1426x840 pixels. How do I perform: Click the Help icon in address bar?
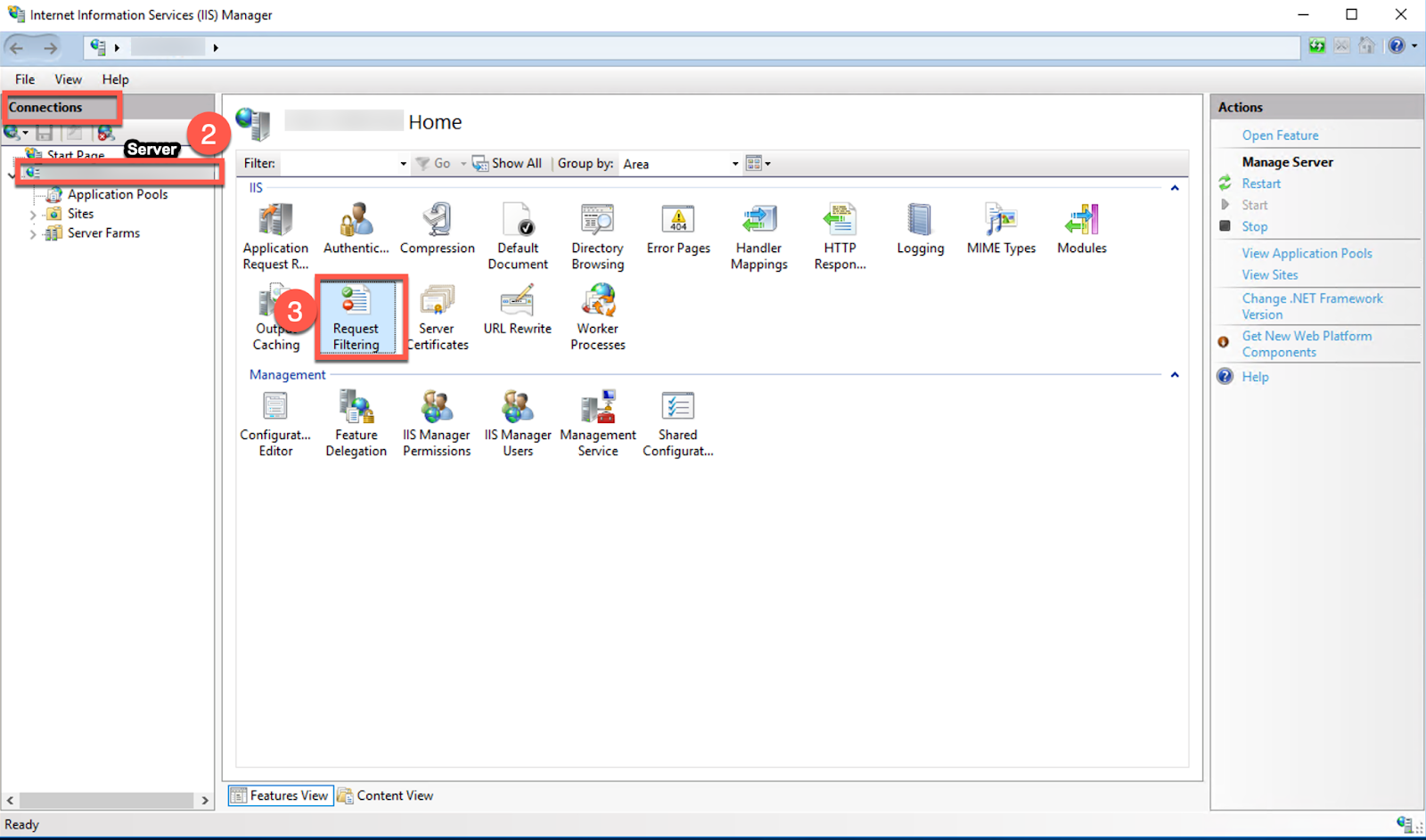1397,45
